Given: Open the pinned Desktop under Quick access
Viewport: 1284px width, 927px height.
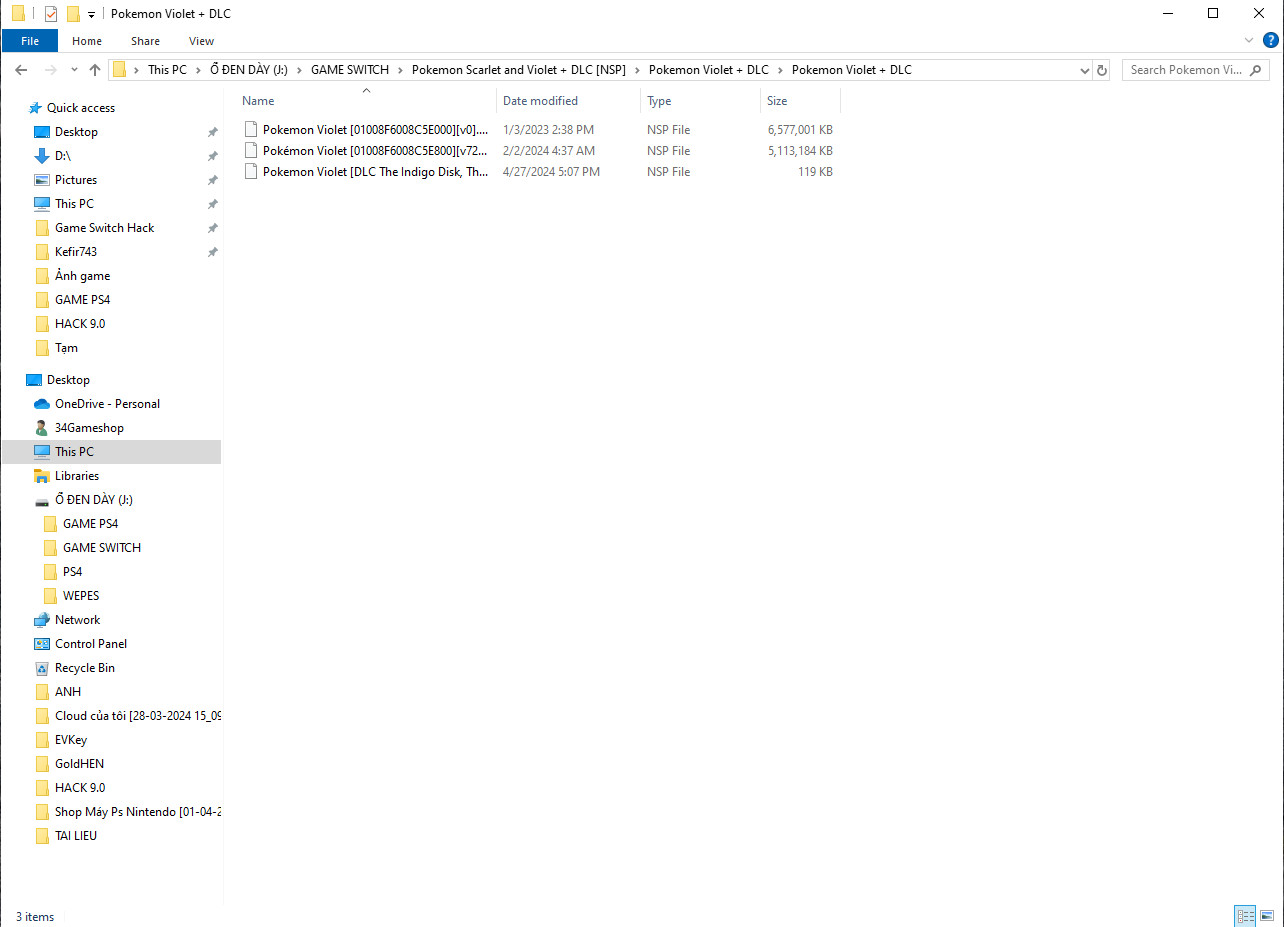Looking at the screenshot, I should point(76,132).
